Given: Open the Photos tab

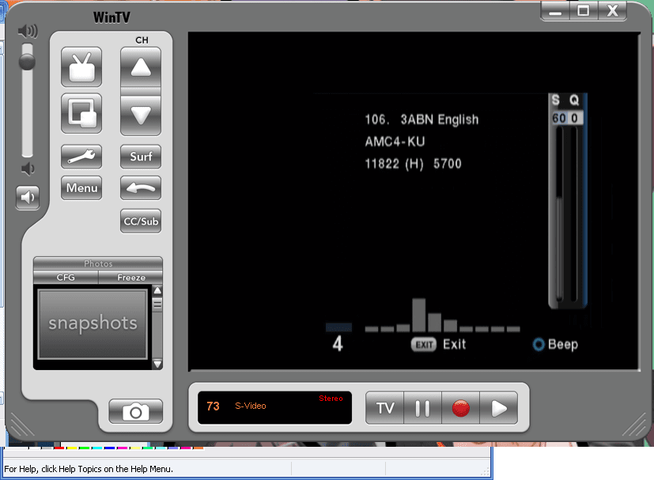Looking at the screenshot, I should pos(98,263).
